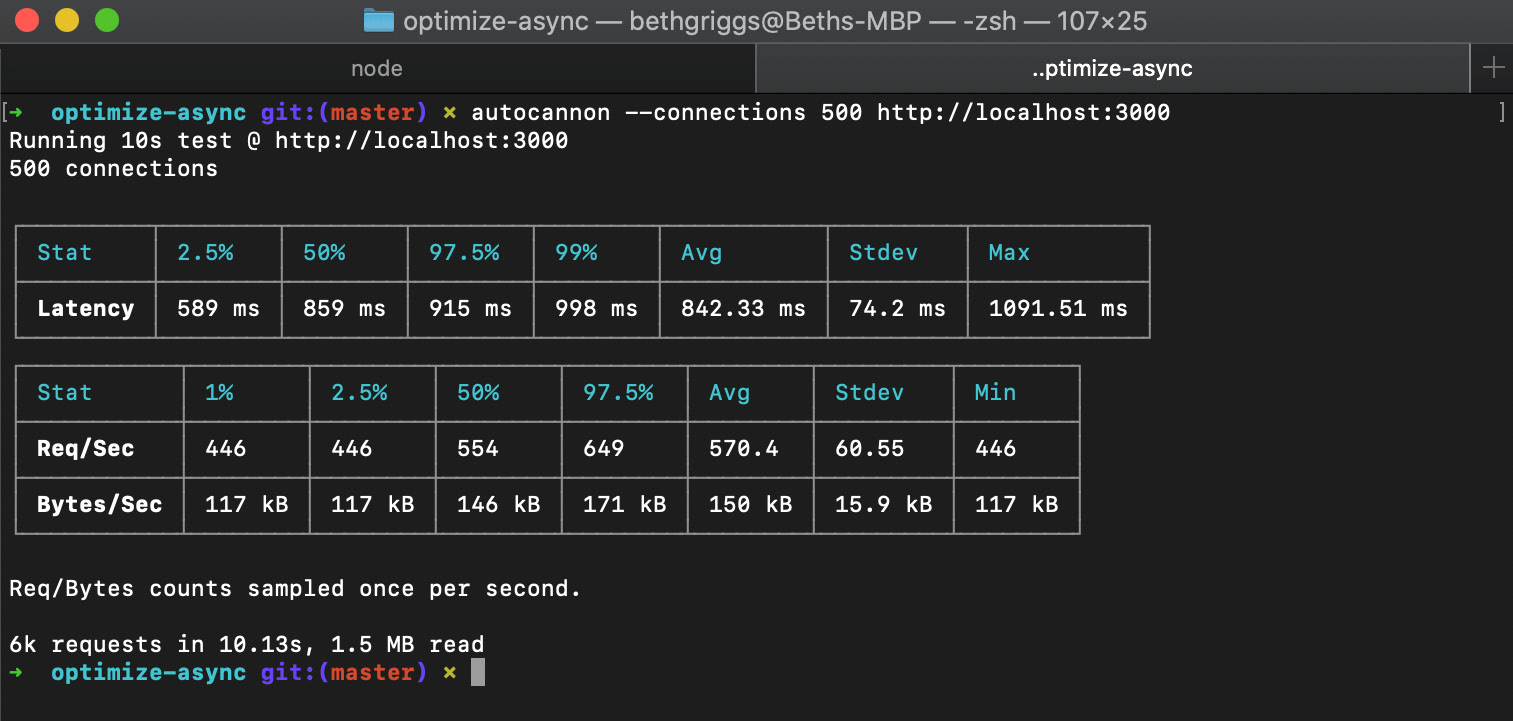Click the 6k requests summary text
This screenshot has width=1513, height=721.
tap(245, 644)
